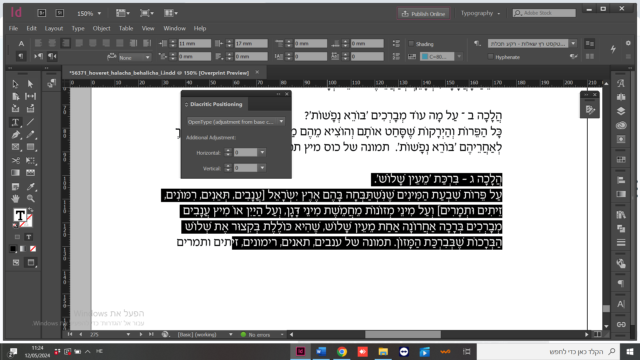Select the Scissors tool
The height and width of the screenshot is (360, 640).
click(15, 160)
